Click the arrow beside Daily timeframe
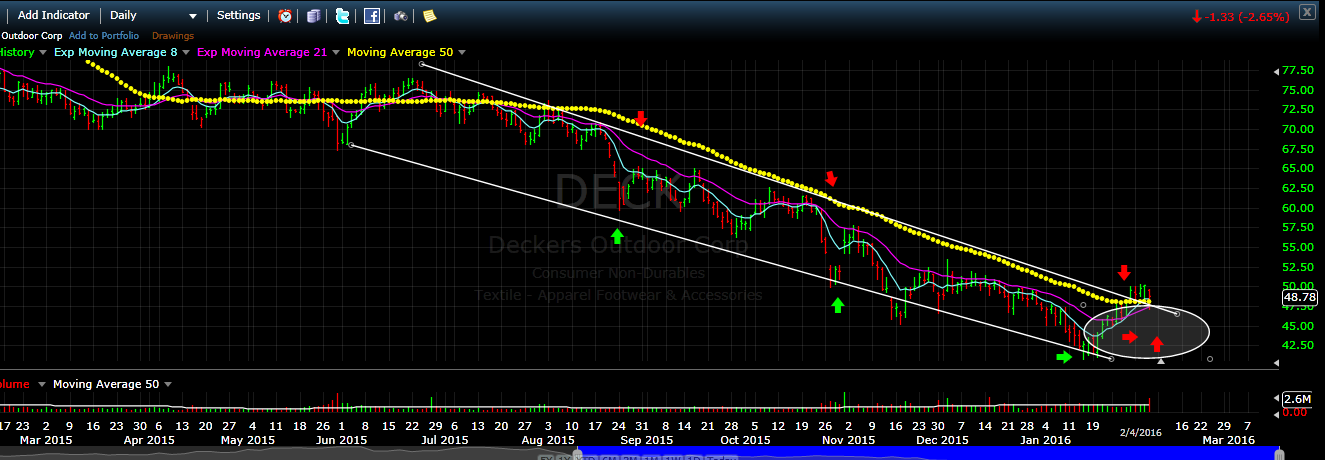 193,17
